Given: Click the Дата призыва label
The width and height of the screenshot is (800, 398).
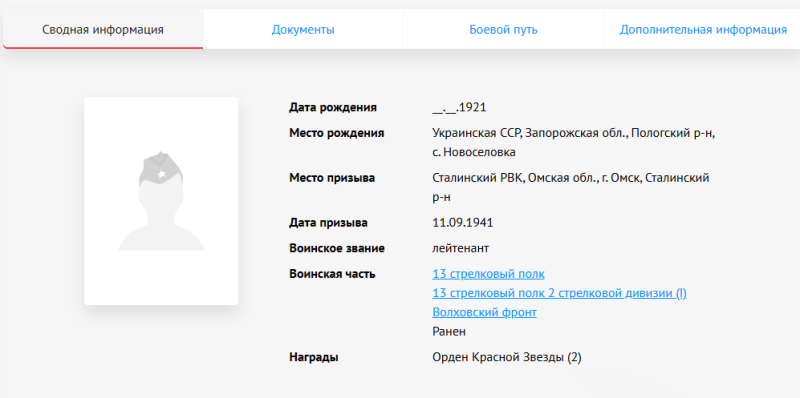Looking at the screenshot, I should 328,223.
